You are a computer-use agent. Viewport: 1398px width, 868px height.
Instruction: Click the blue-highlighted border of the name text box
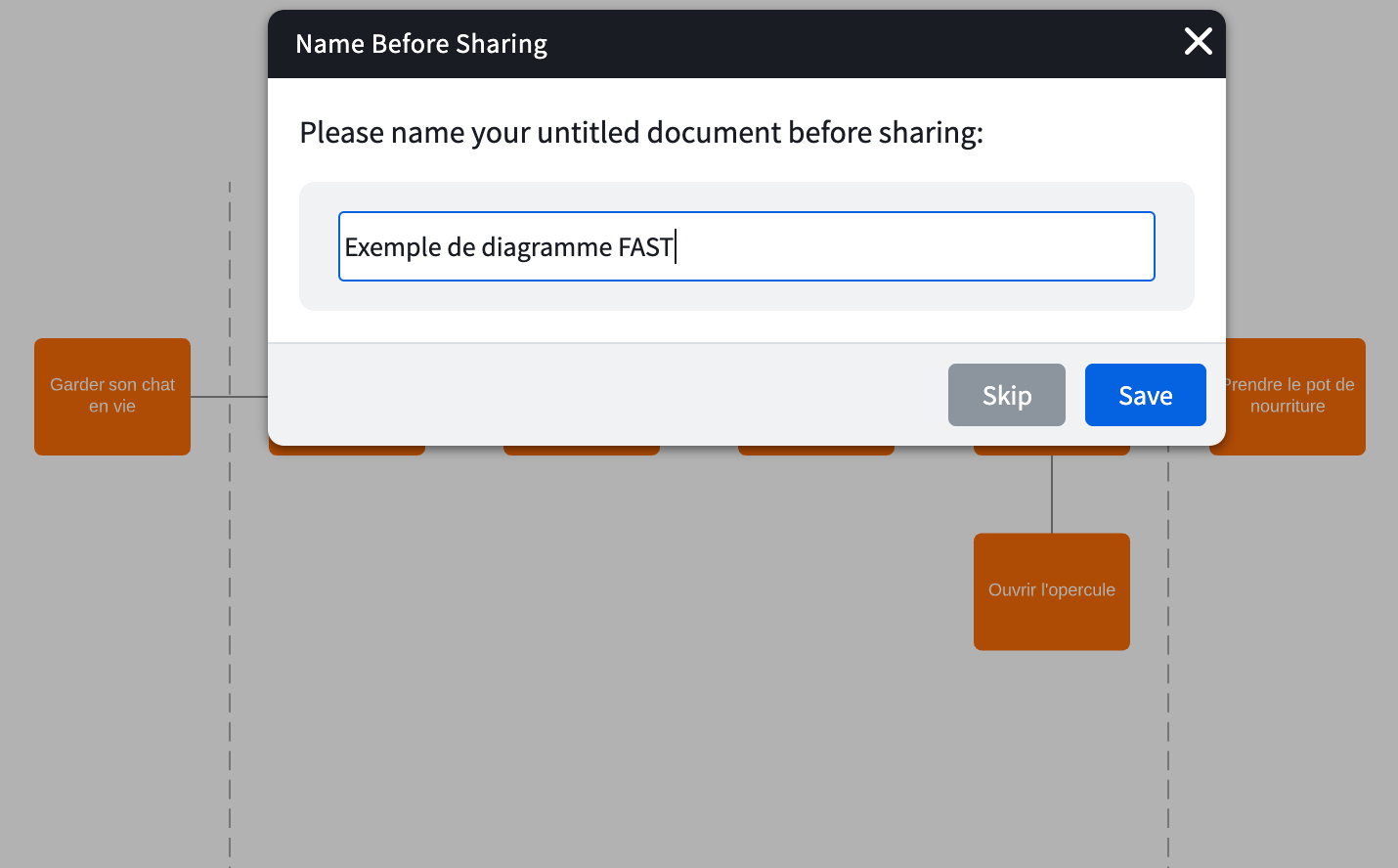pyautogui.click(x=747, y=213)
